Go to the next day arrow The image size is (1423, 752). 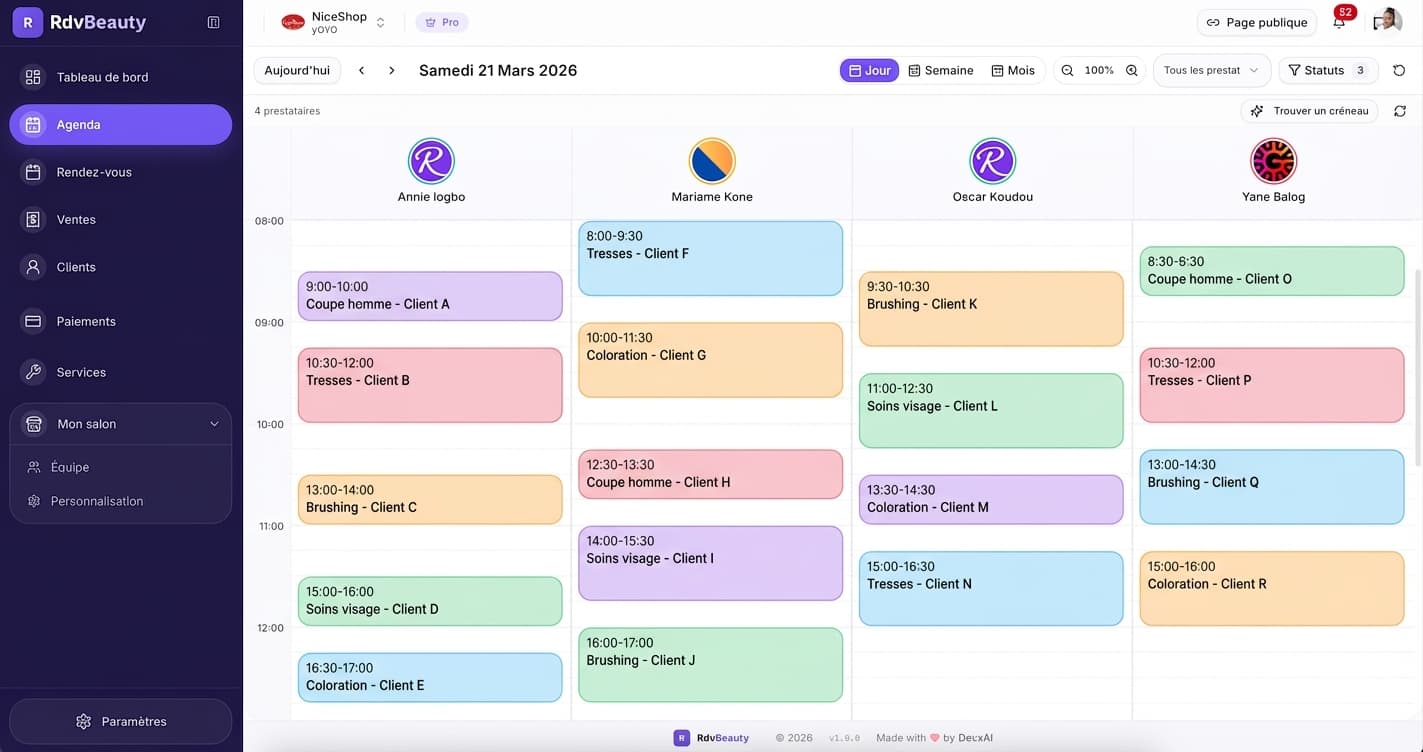point(392,70)
